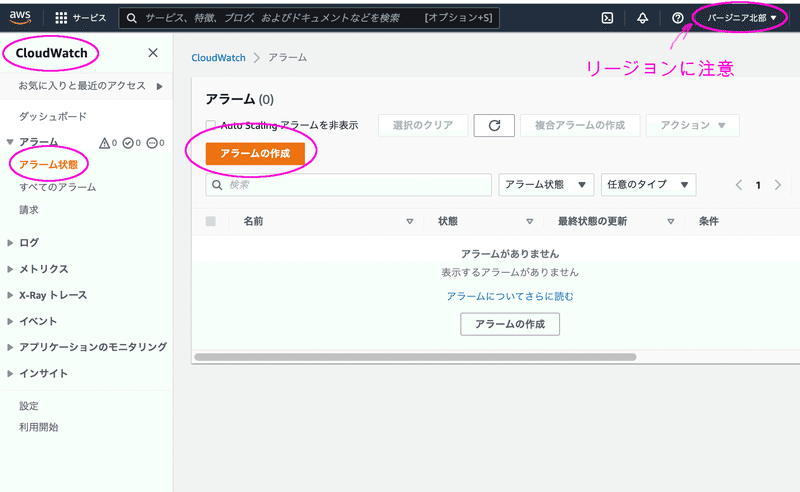Viewport: 800px width, 492px height.
Task: Click the top services search field
Action: click(x=309, y=18)
